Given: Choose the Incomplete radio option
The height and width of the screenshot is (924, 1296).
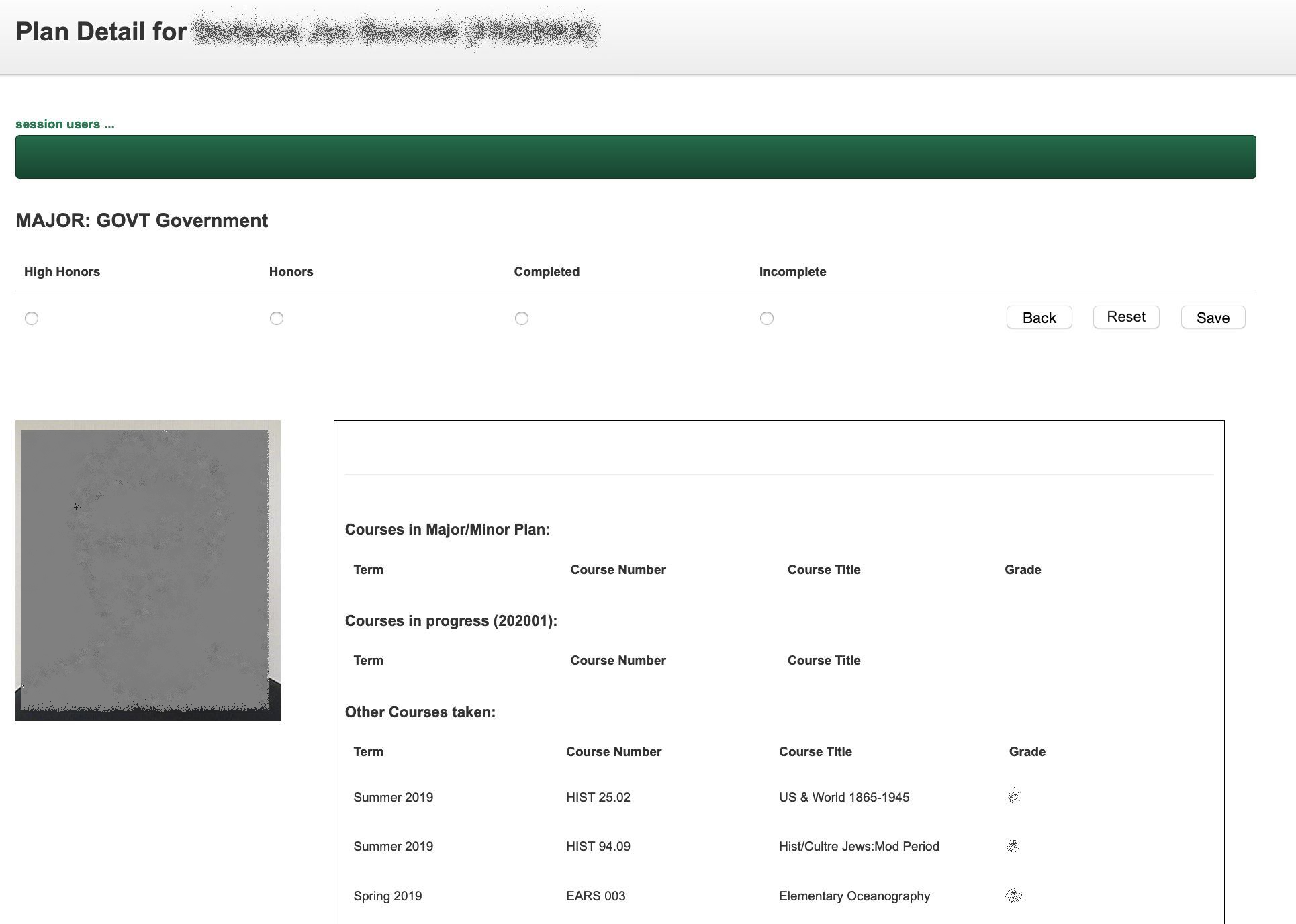Looking at the screenshot, I should (x=767, y=318).
